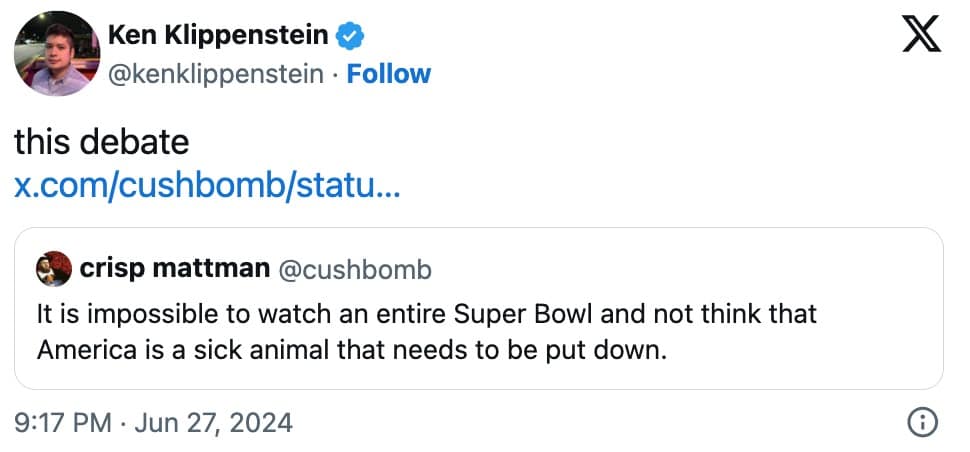Click the X logo in the top corner
This screenshot has height=452, width=970.
[x=922, y=37]
